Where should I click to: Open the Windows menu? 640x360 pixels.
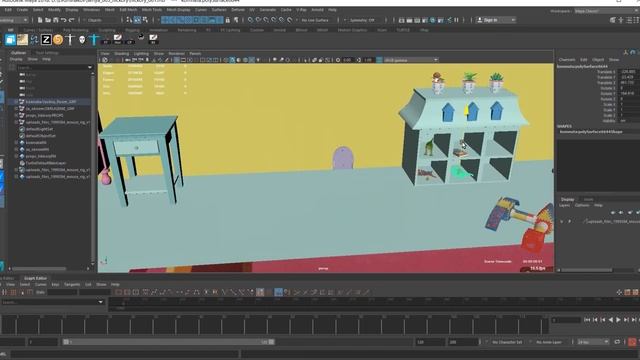pyautogui.click(x=91, y=10)
